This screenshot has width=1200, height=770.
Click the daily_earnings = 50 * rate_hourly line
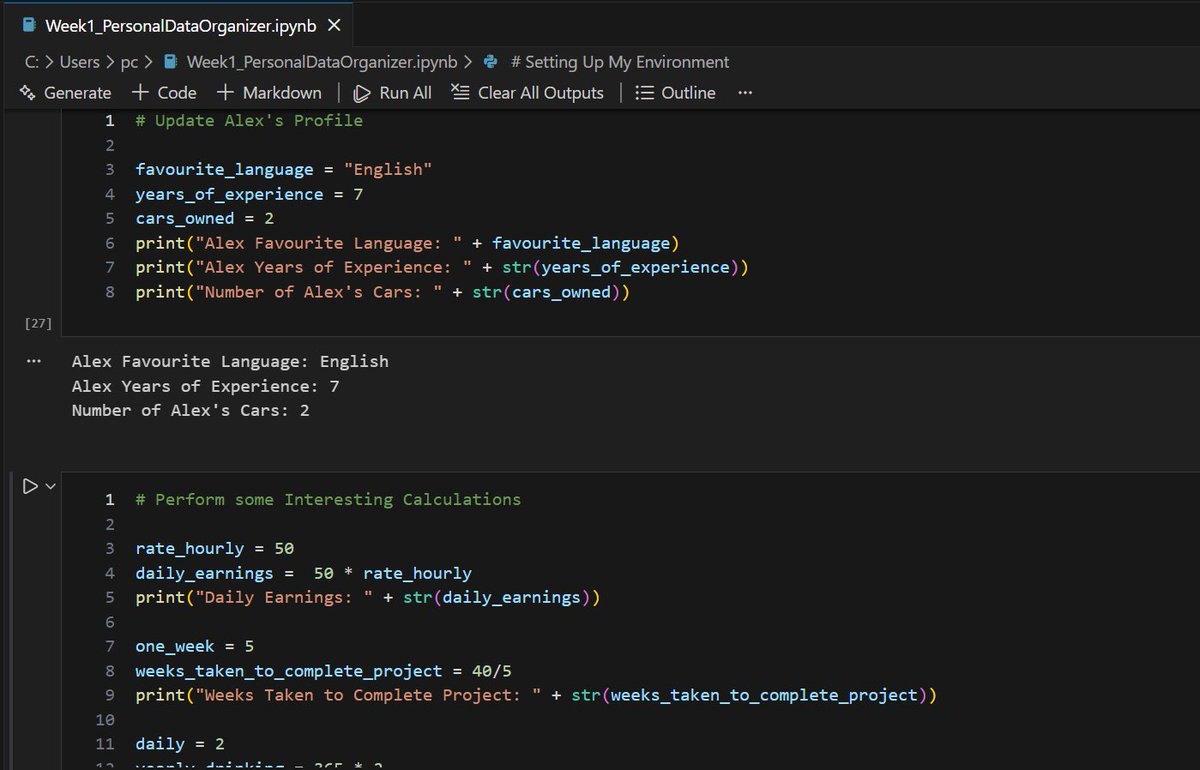click(303, 573)
